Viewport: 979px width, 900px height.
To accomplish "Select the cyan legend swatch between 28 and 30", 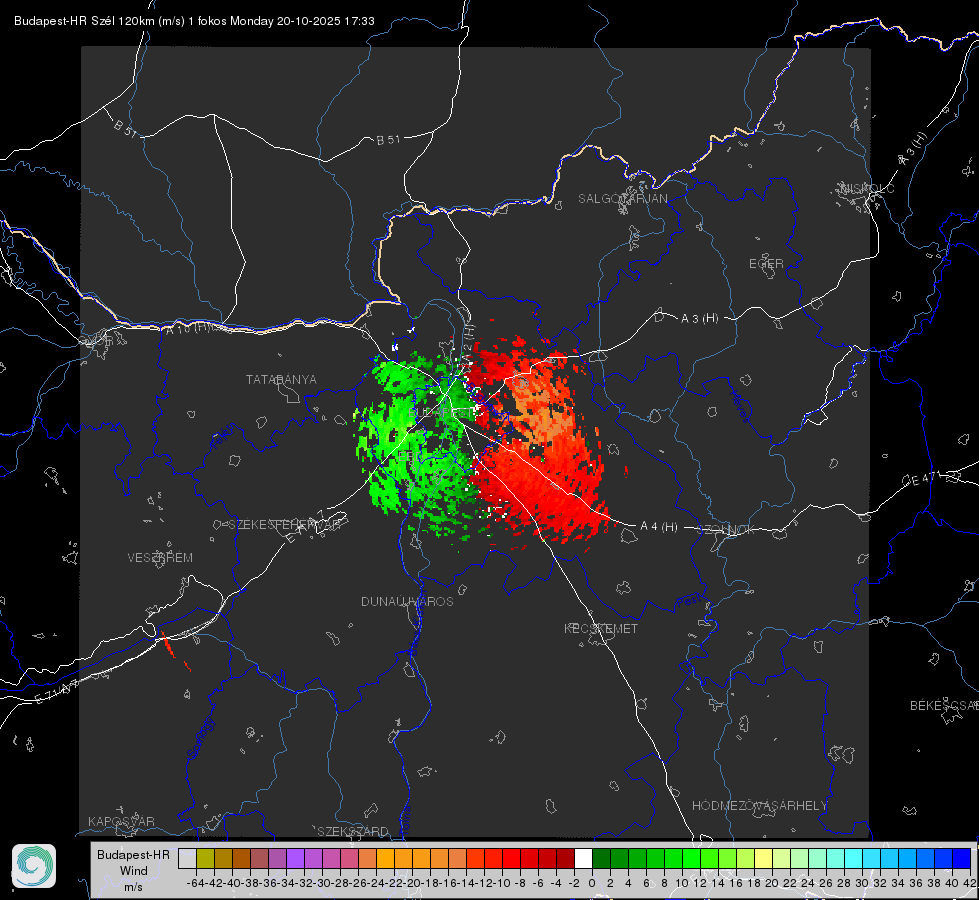I will [853, 859].
